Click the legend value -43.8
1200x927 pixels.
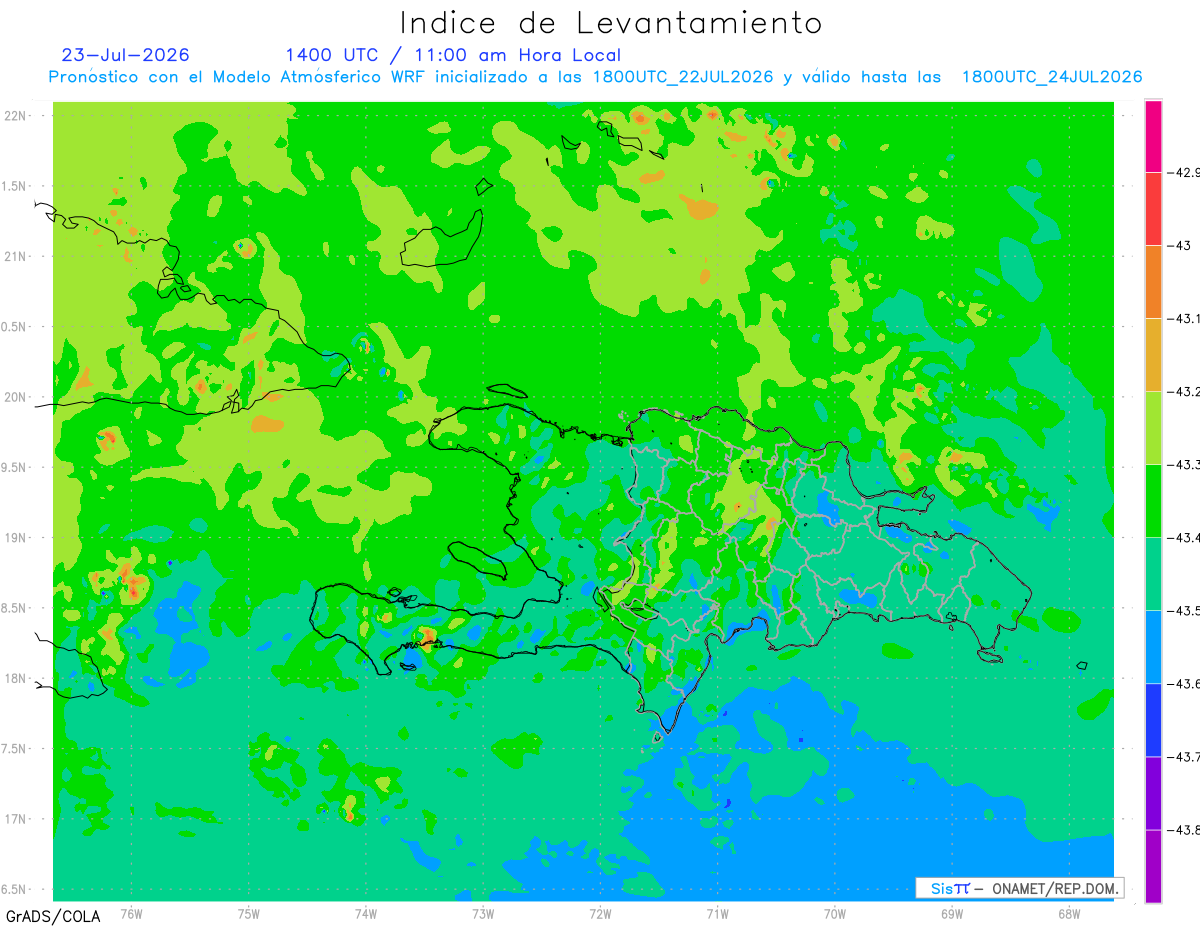point(1183,829)
